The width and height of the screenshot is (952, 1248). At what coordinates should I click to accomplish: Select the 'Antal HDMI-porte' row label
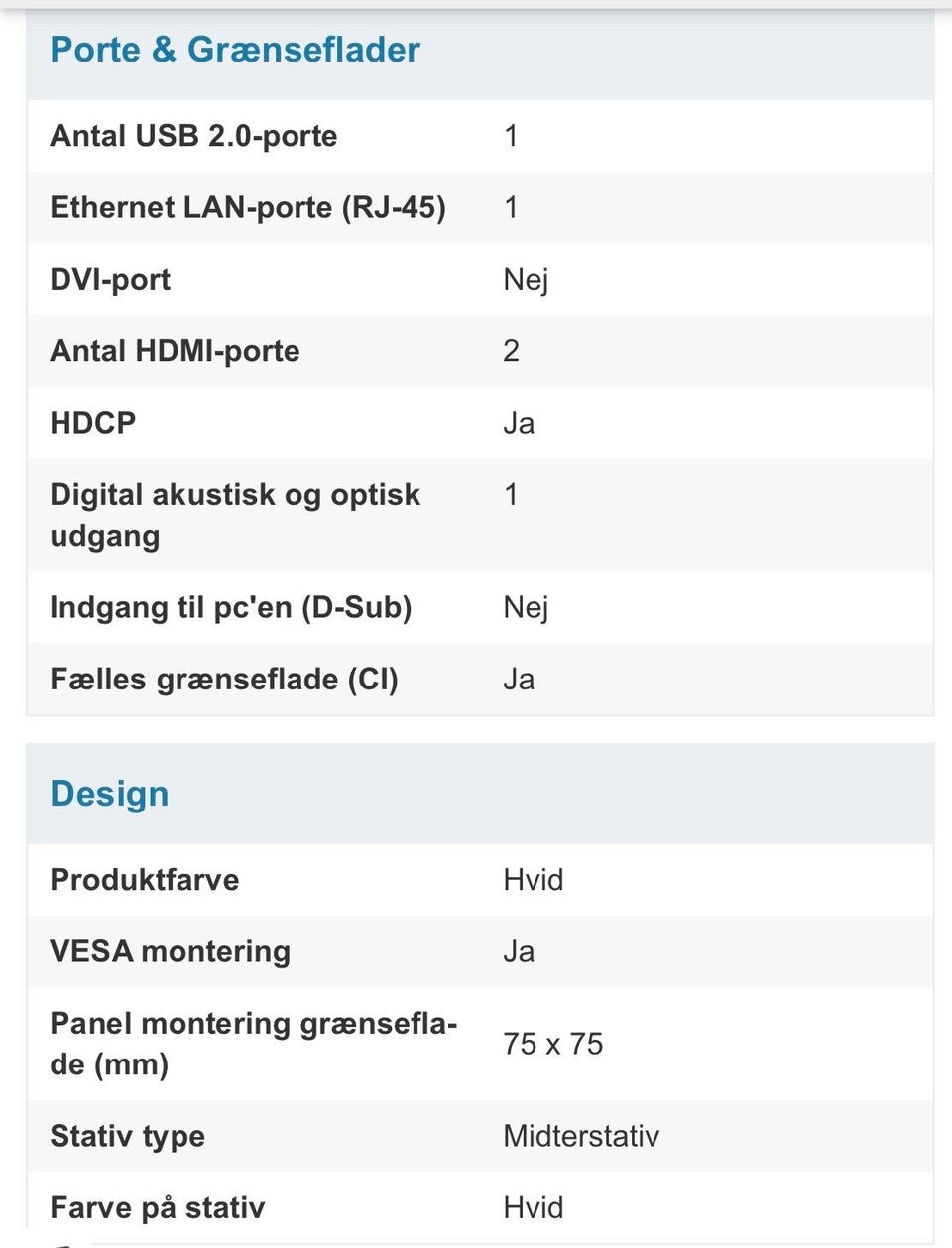[x=175, y=351]
